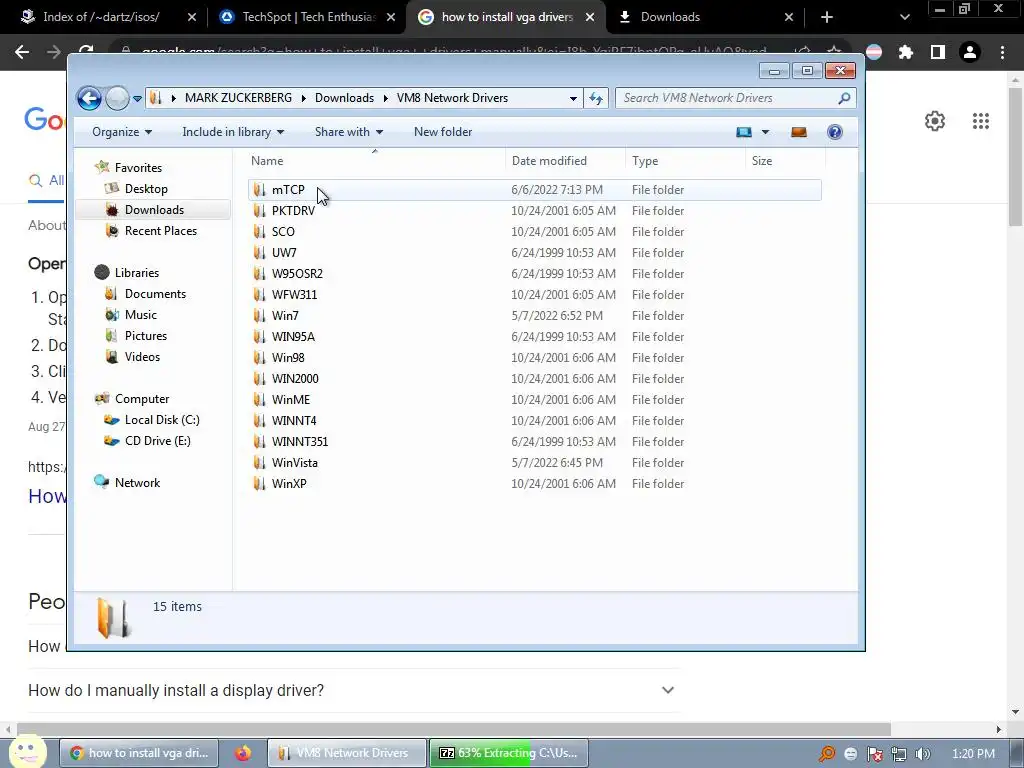Select MARK ZUCKERBERG in the address breadcrumb
The height and width of the screenshot is (768, 1024).
238,98
